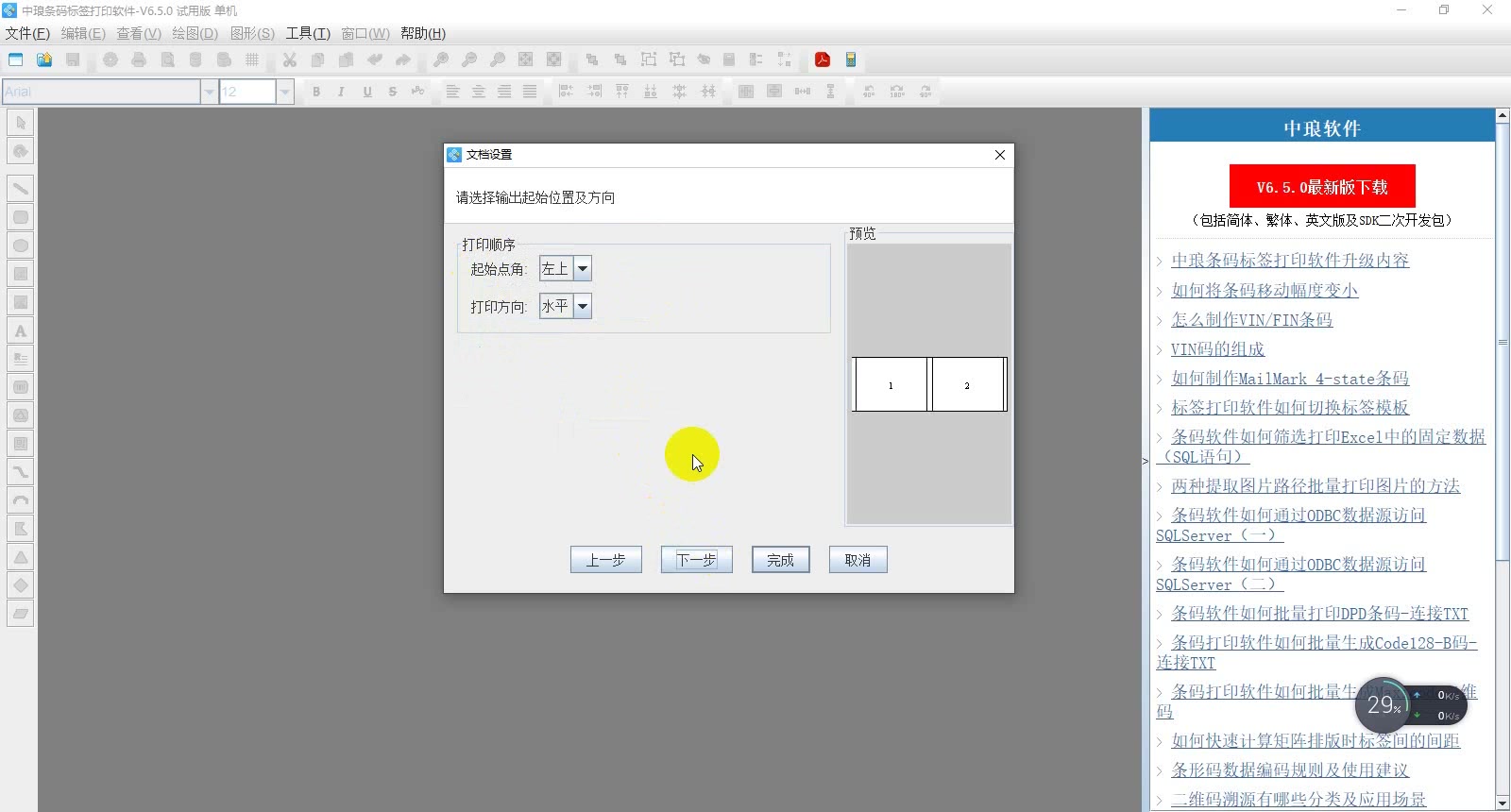Open the 打印方向 dropdown

pyautogui.click(x=566, y=306)
